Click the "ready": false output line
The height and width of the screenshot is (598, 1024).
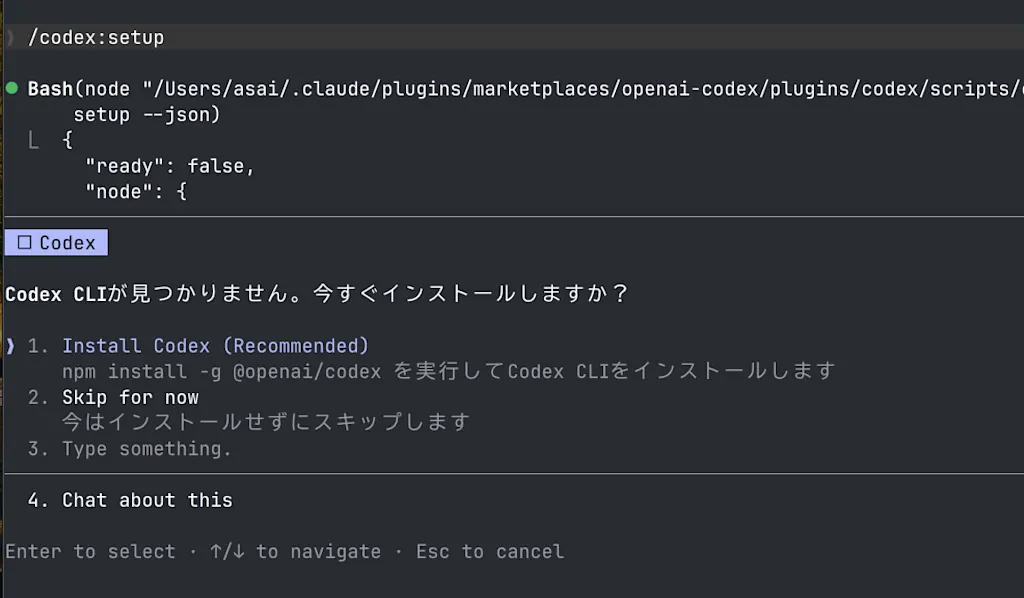(x=170, y=166)
